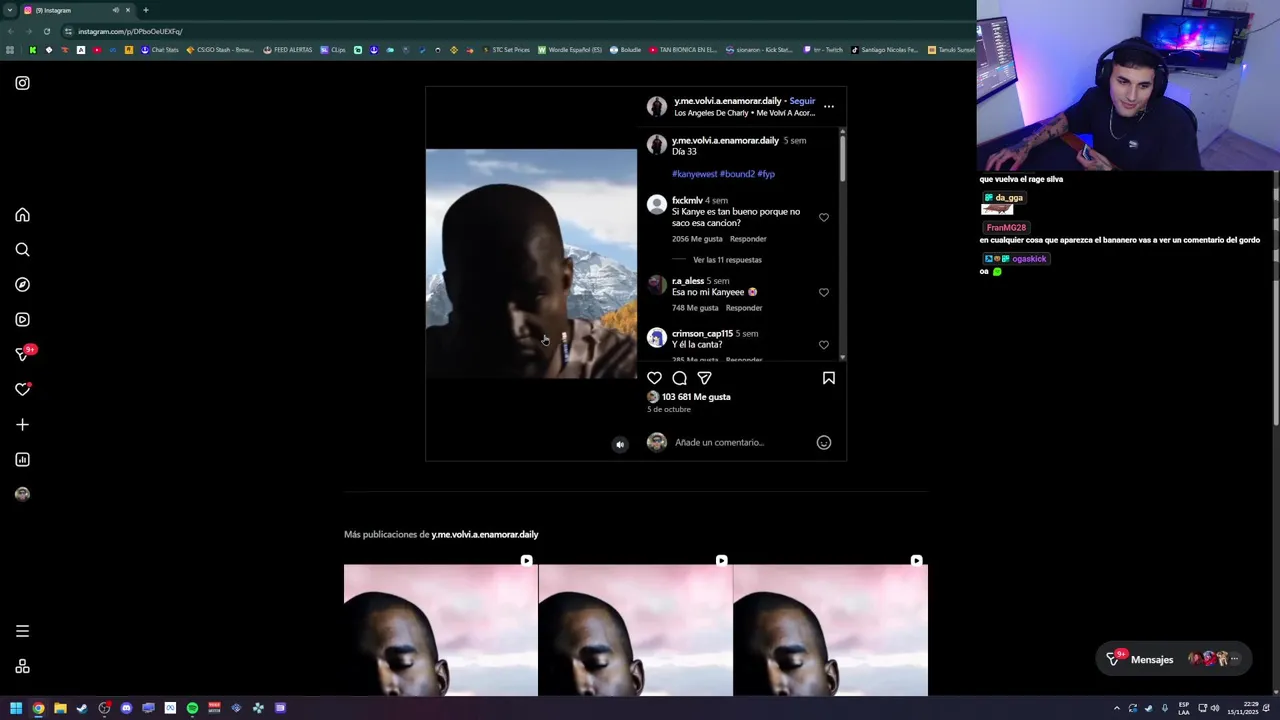1280x720 pixels.
Task: Click the comments panel scrollbar
Action: coord(843,157)
